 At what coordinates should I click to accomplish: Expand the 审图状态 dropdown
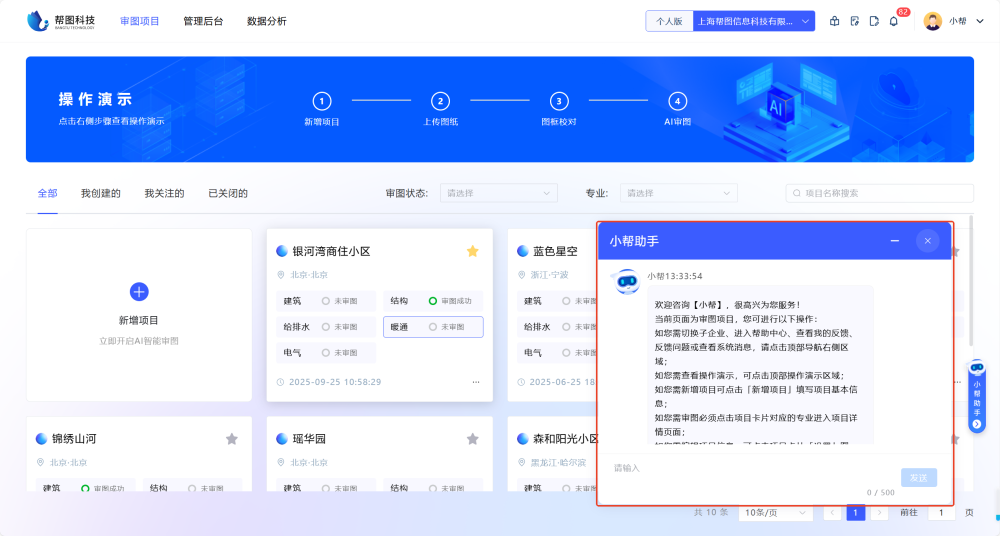pos(498,193)
